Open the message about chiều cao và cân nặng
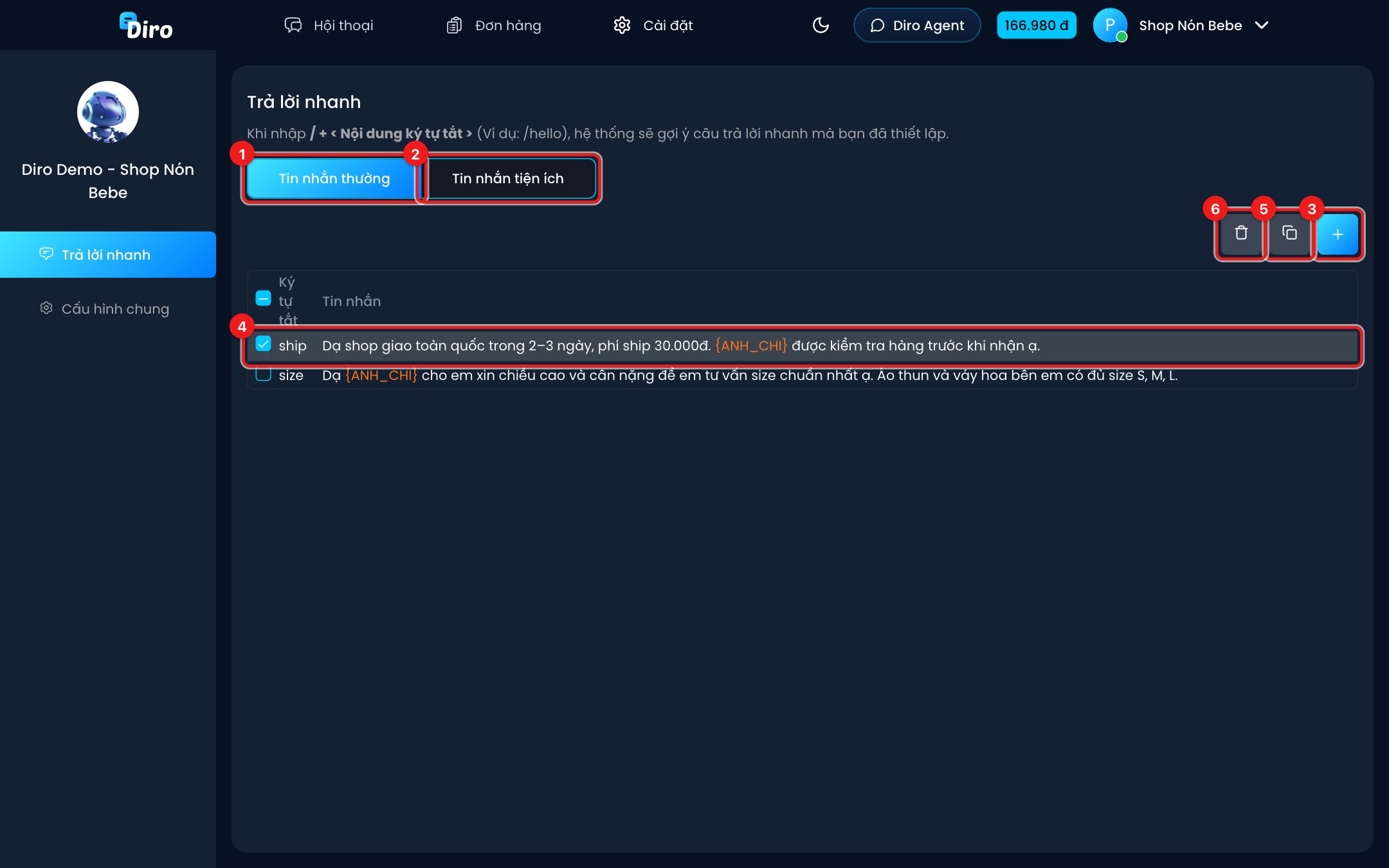 point(750,375)
